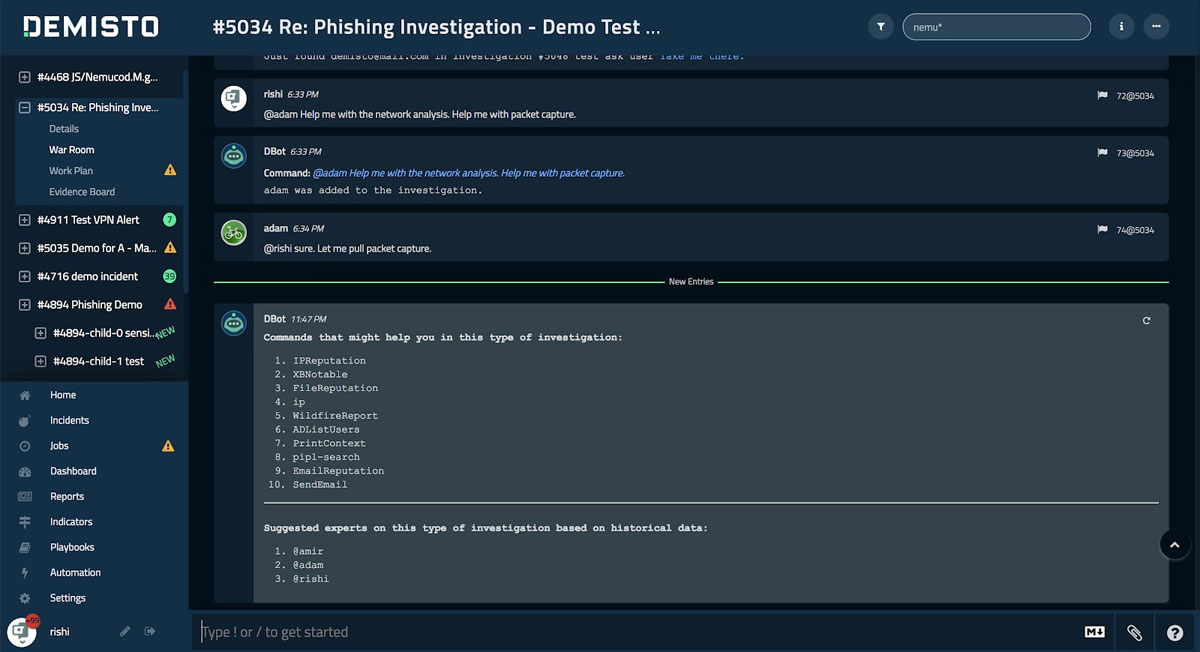
Task: Flag entry 74@5034
Action: (x=1102, y=230)
